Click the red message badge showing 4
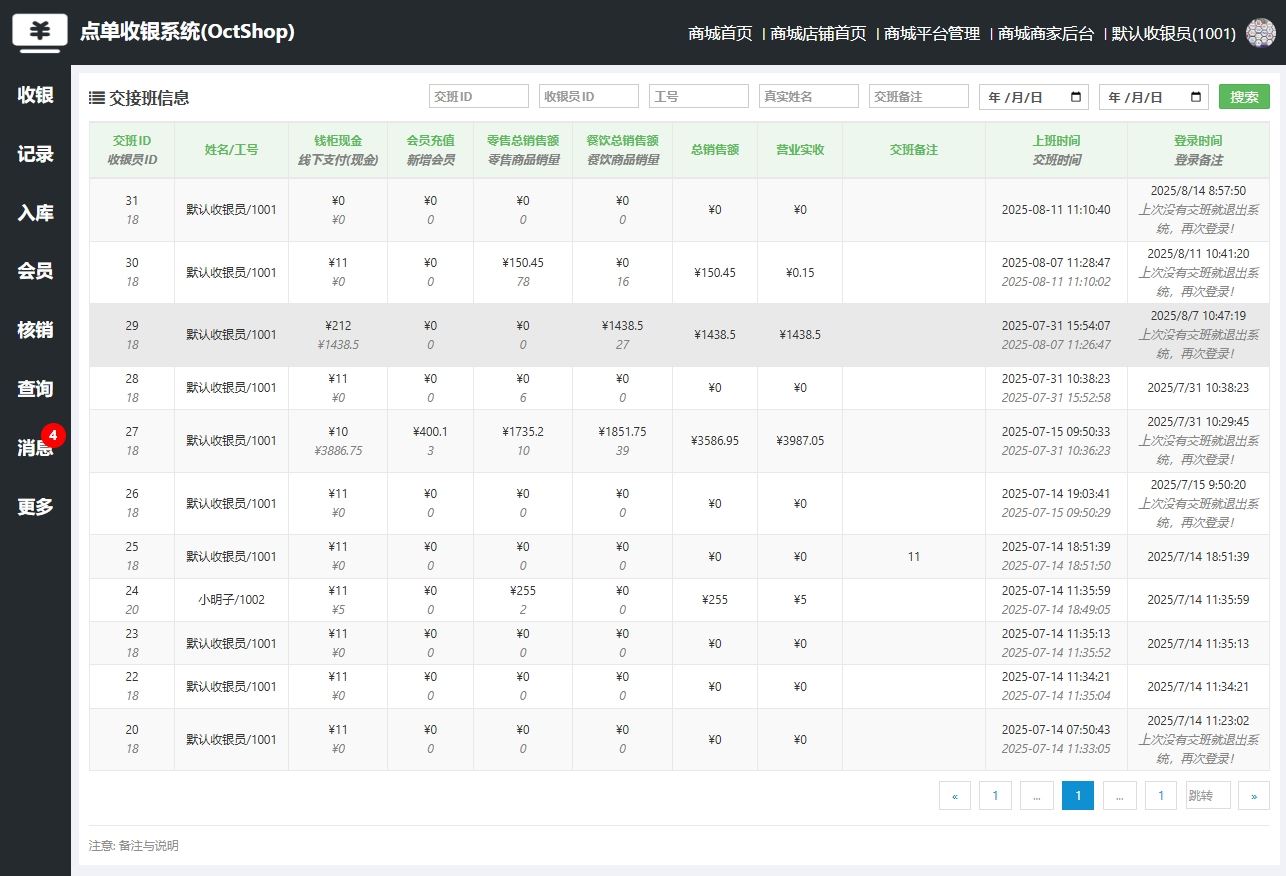The width and height of the screenshot is (1286, 876). click(x=53, y=436)
